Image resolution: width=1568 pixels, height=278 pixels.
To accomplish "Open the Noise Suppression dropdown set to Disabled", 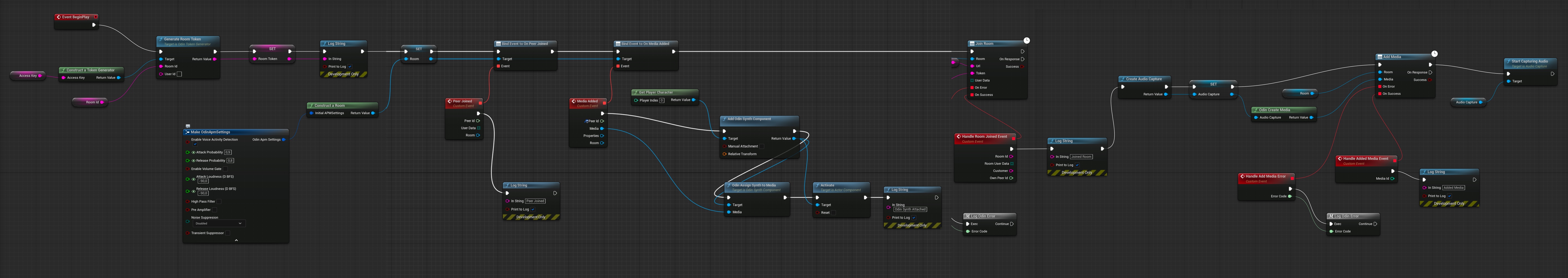I will 219,223.
